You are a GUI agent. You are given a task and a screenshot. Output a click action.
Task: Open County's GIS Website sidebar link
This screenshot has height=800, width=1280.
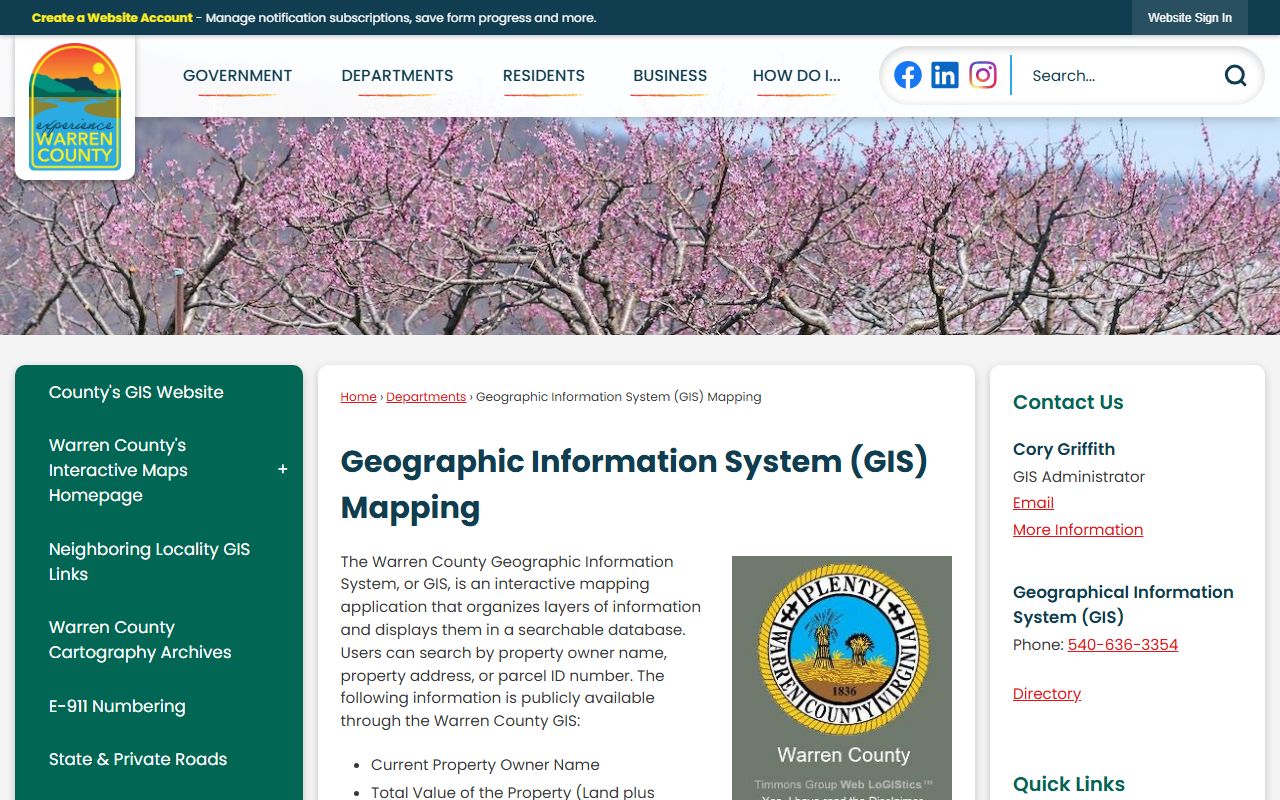point(136,392)
